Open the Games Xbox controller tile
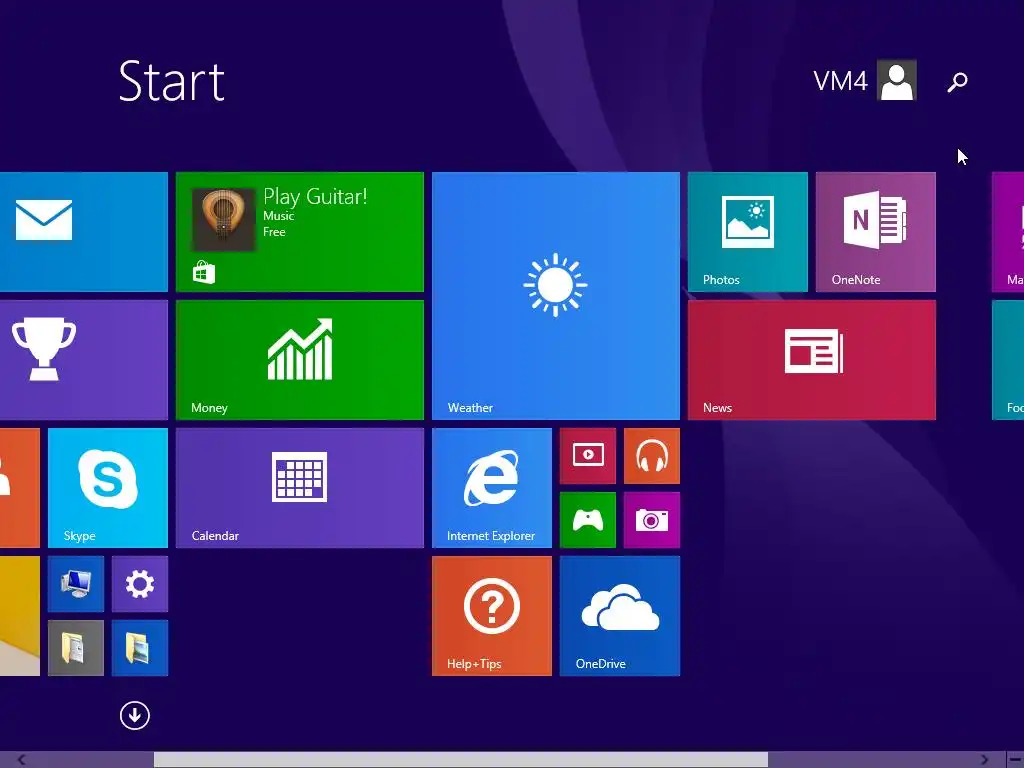 pos(588,520)
